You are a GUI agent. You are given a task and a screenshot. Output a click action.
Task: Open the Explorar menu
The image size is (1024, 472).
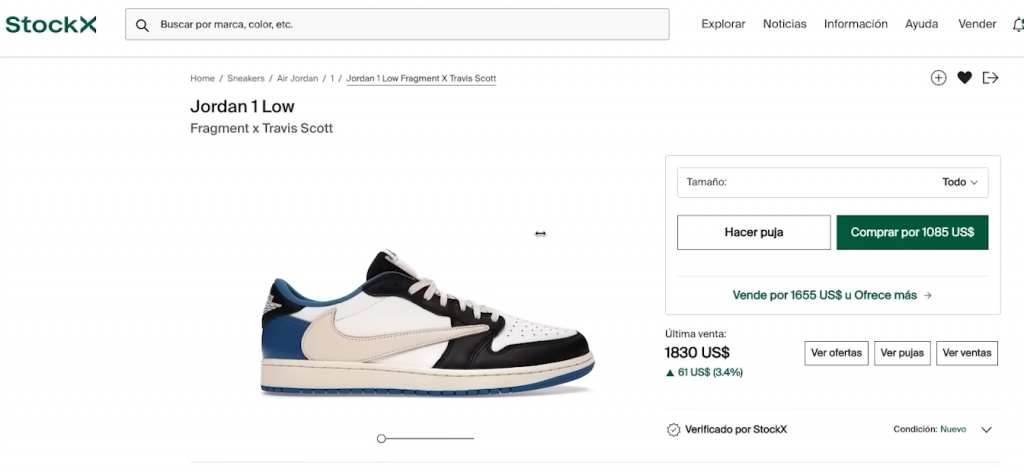[x=723, y=24]
